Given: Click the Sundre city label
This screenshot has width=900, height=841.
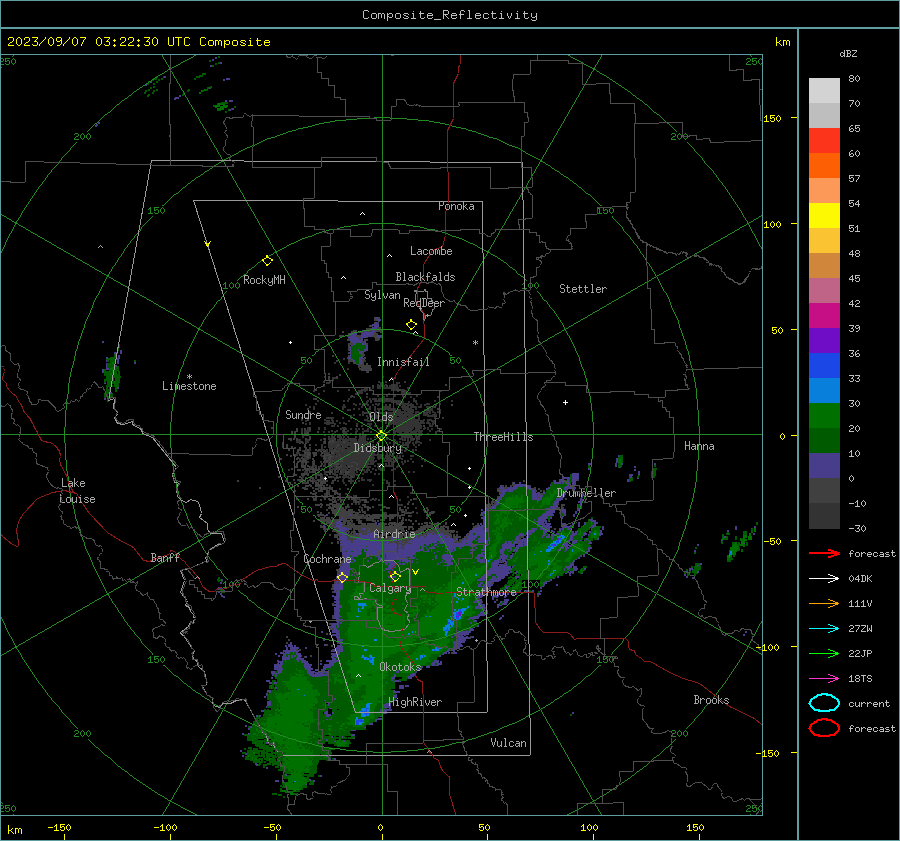Looking at the screenshot, I should pos(303,414).
